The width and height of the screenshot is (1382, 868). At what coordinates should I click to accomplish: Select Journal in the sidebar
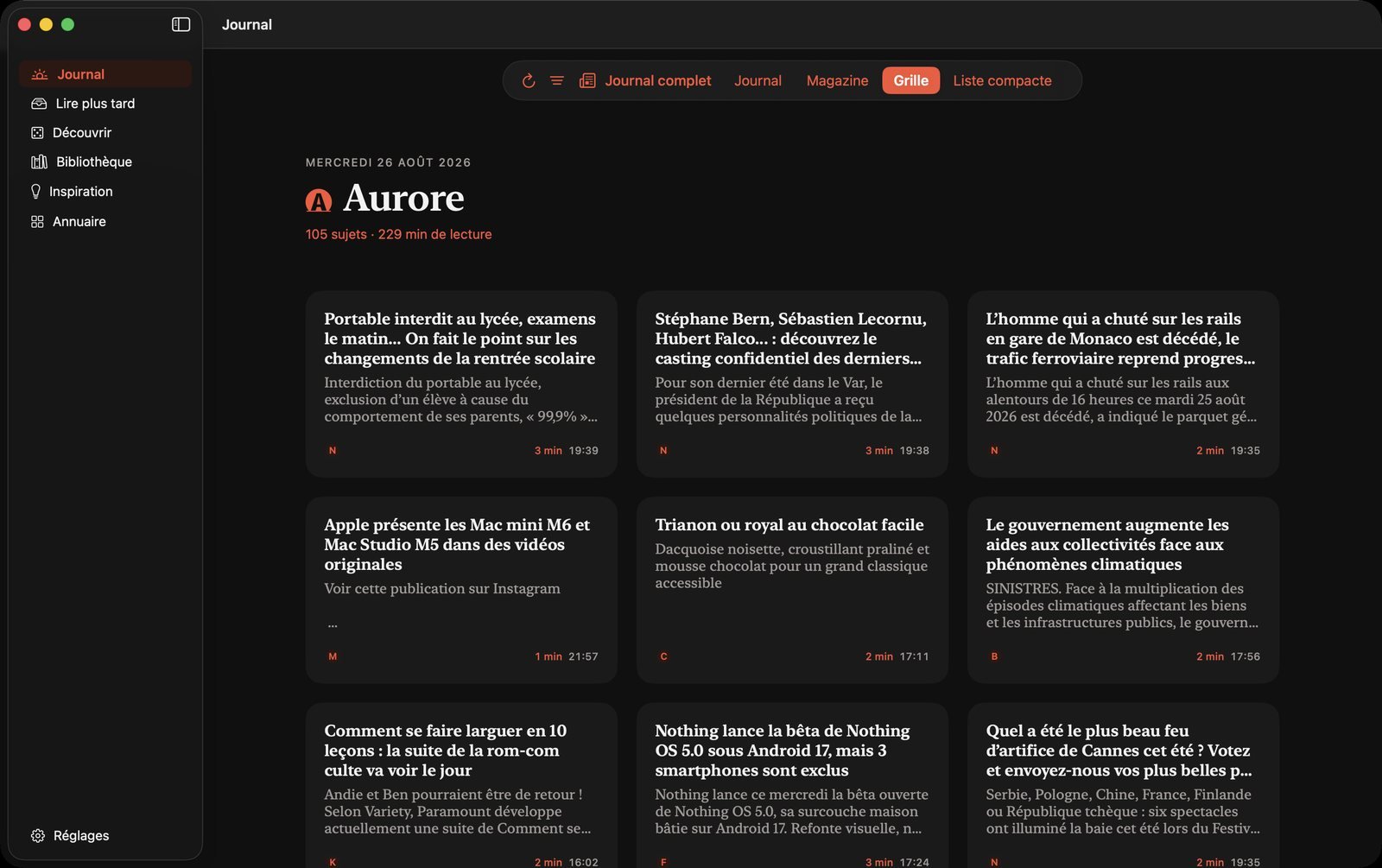click(x=105, y=74)
